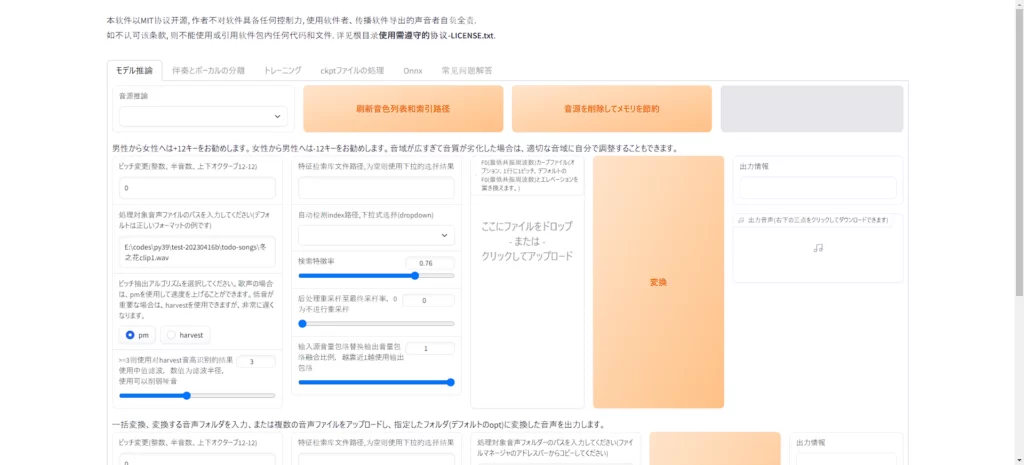The width and height of the screenshot is (1024, 465).
Task: Click the audio file path text box
Action: (197, 252)
